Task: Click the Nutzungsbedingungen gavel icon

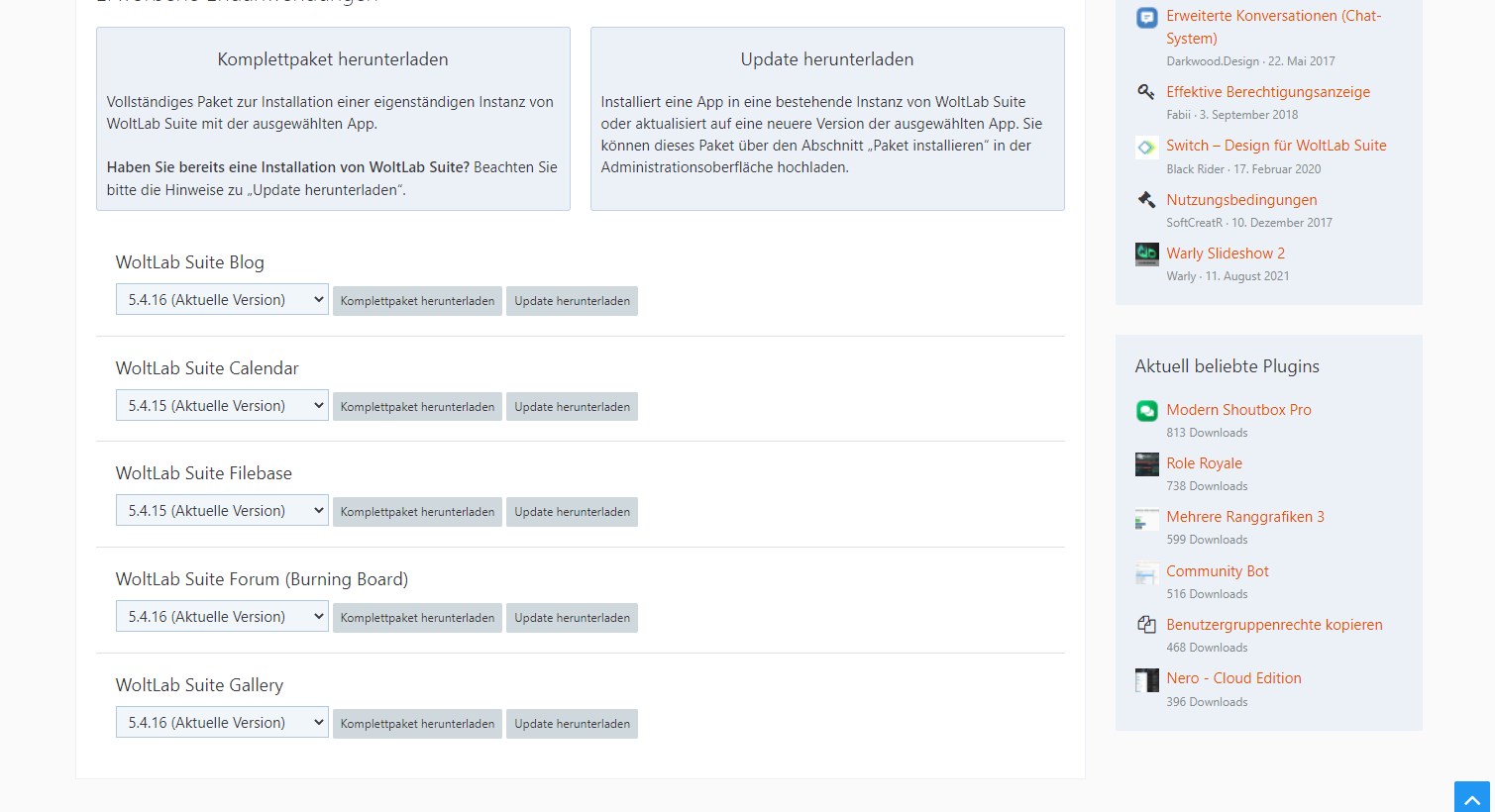Action: (1146, 200)
